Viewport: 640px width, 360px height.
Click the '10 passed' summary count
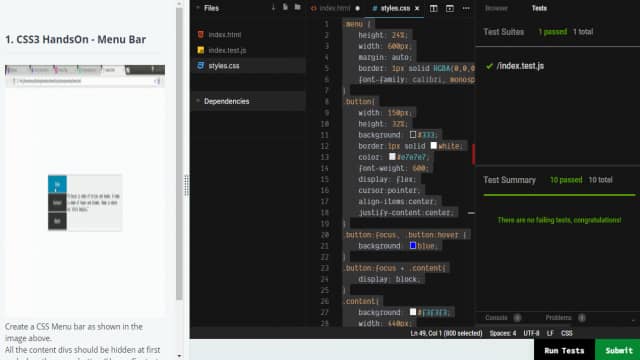(x=566, y=180)
